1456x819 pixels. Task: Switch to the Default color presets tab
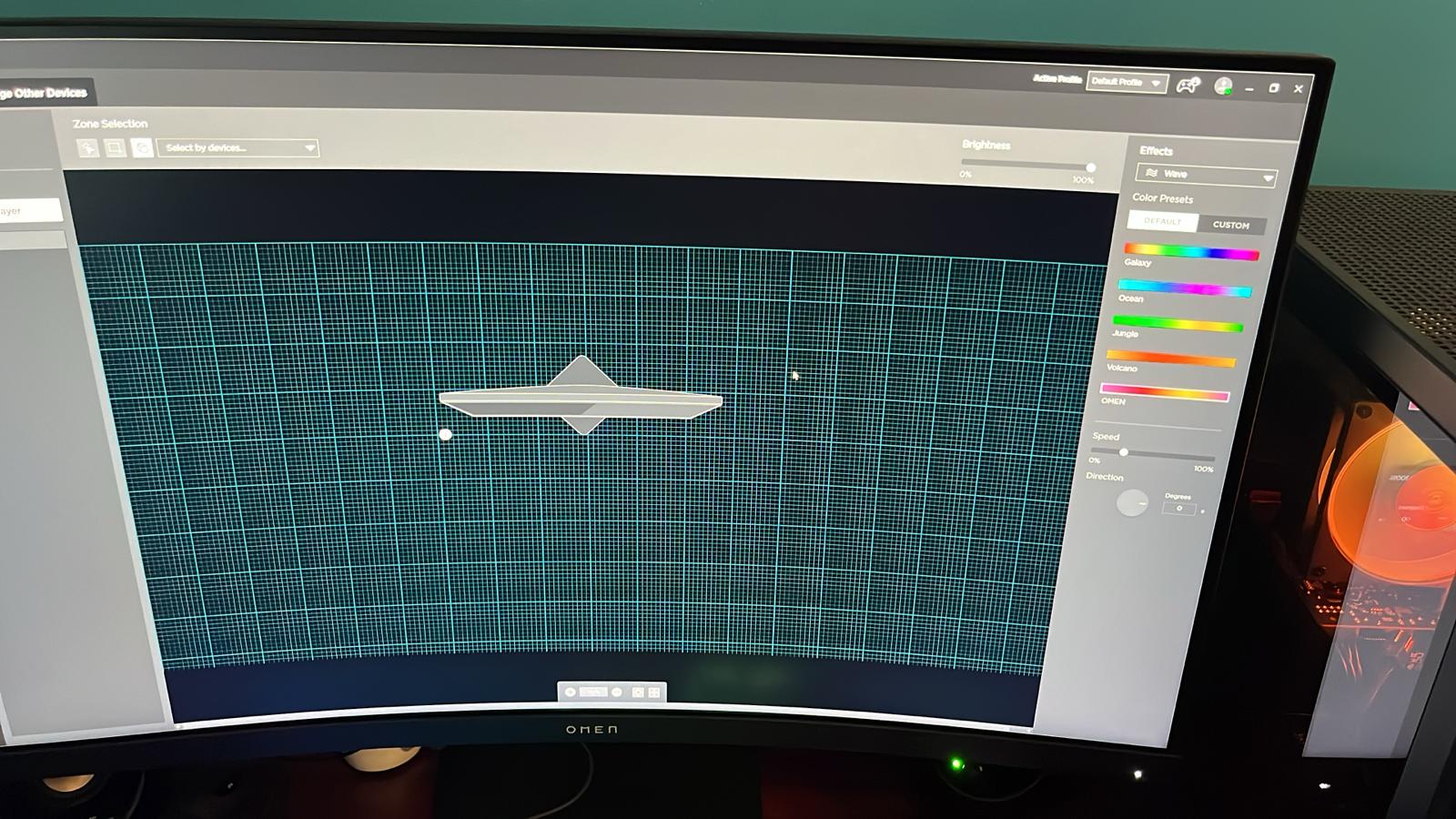(1162, 221)
